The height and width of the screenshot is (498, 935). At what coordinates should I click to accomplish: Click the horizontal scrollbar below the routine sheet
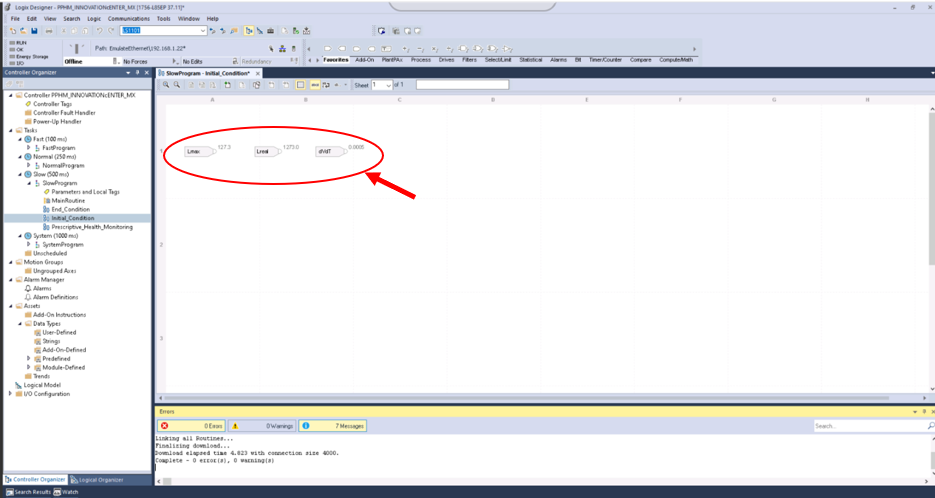(526, 398)
